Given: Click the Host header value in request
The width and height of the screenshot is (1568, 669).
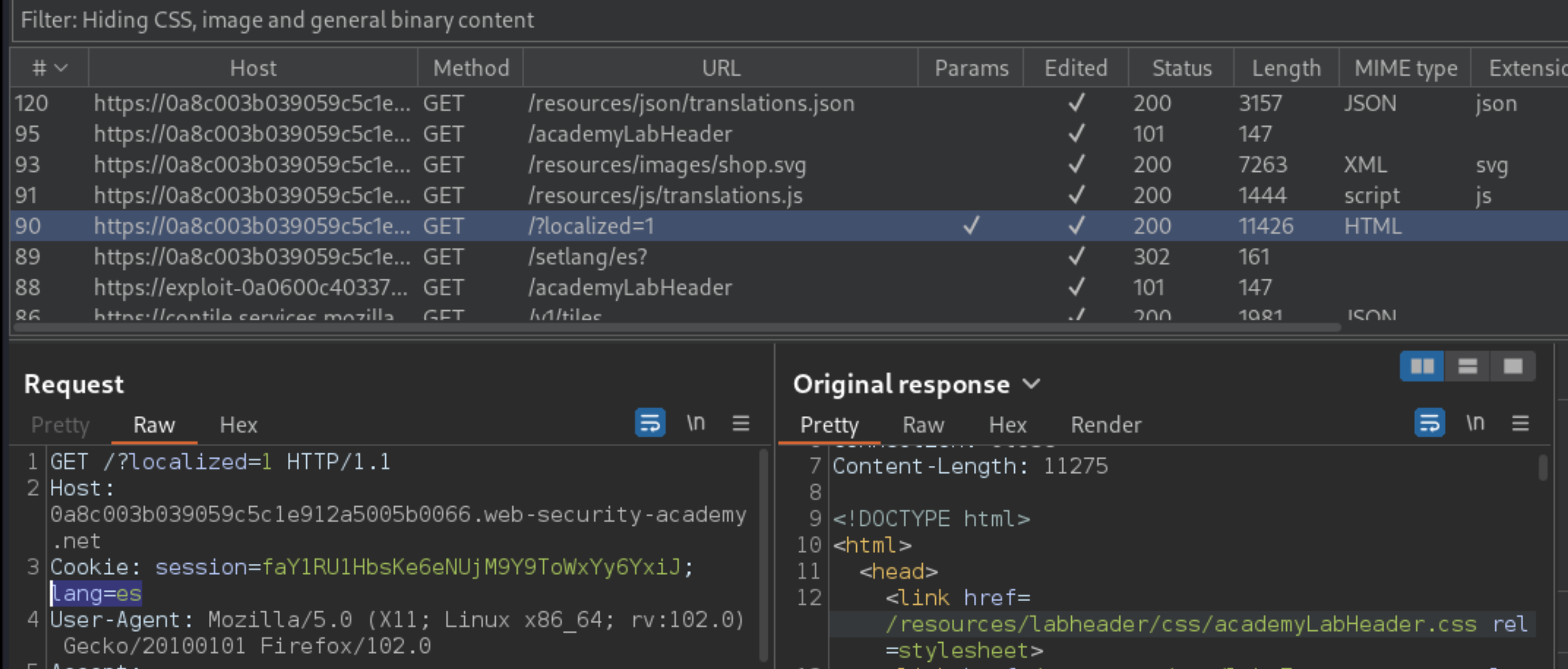Looking at the screenshot, I should click(x=398, y=528).
